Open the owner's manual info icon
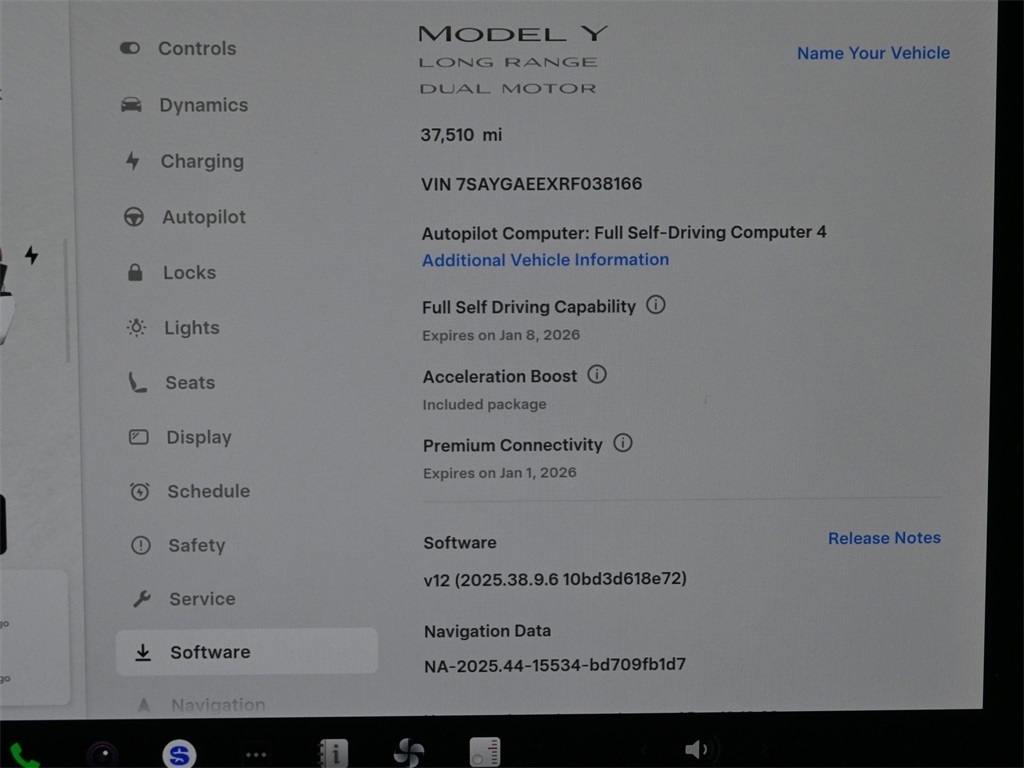This screenshot has height=768, width=1024. click(332, 752)
